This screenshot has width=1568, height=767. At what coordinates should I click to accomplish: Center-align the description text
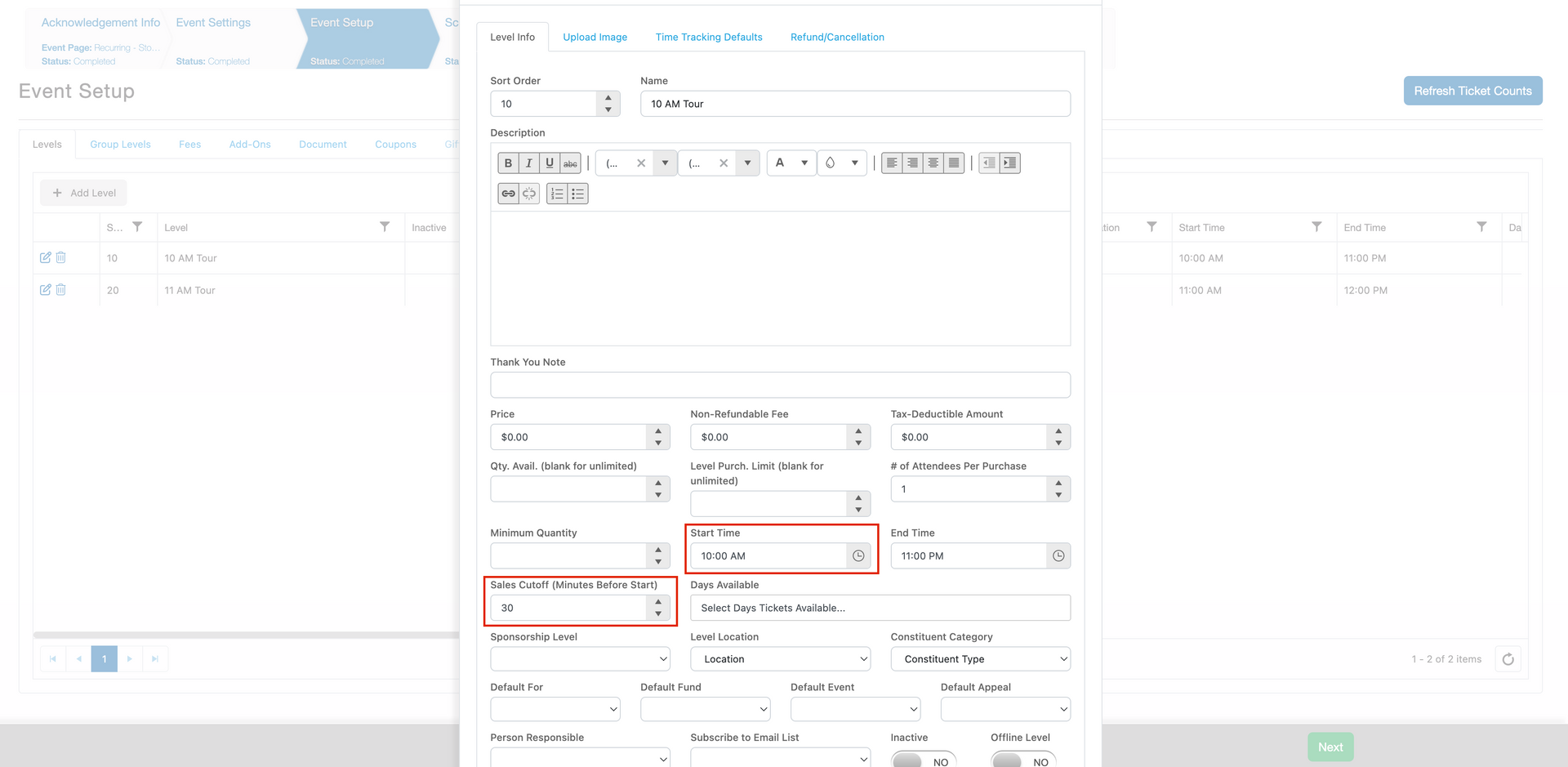pos(933,163)
